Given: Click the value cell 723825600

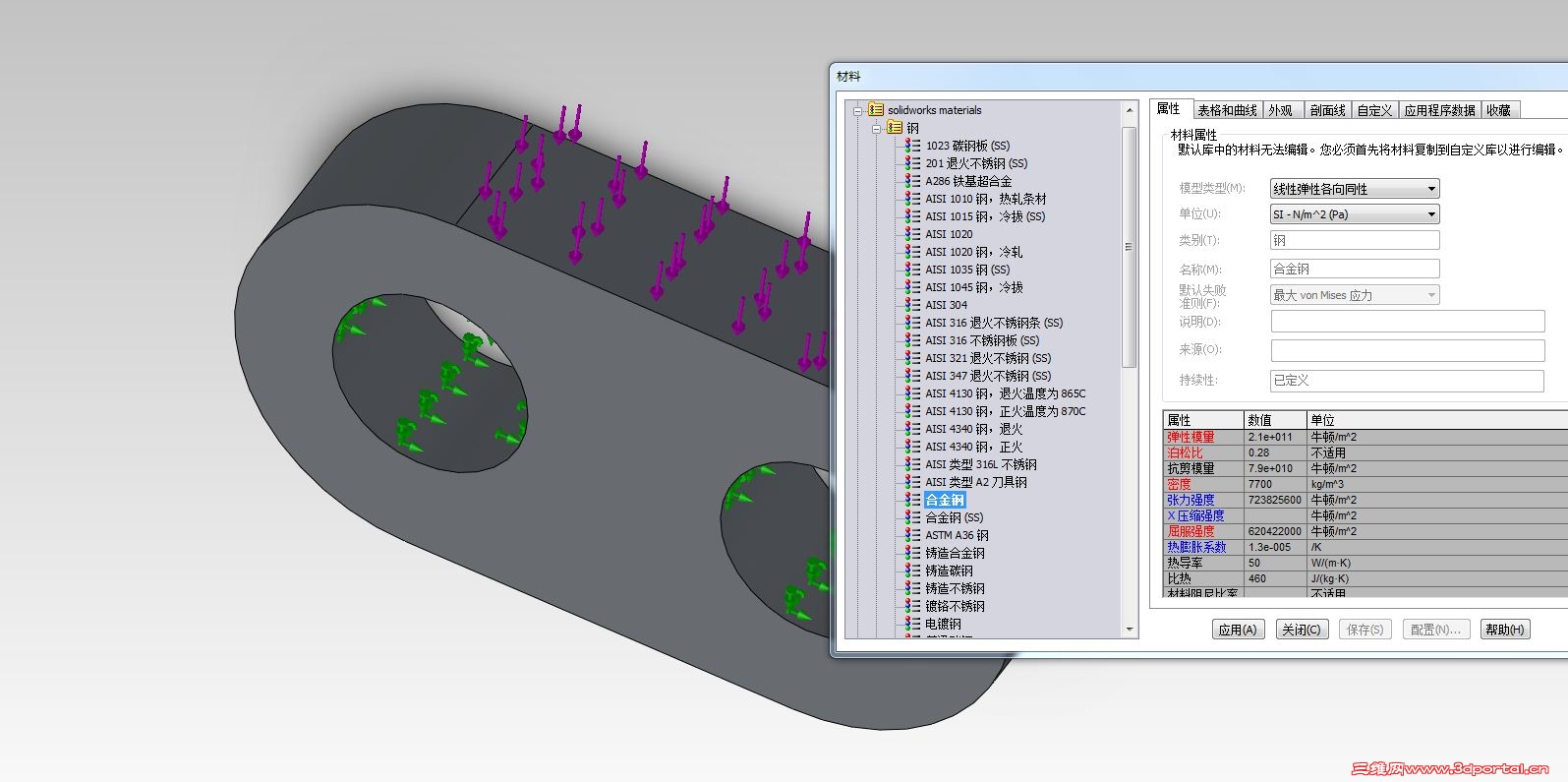Looking at the screenshot, I should (x=1275, y=500).
